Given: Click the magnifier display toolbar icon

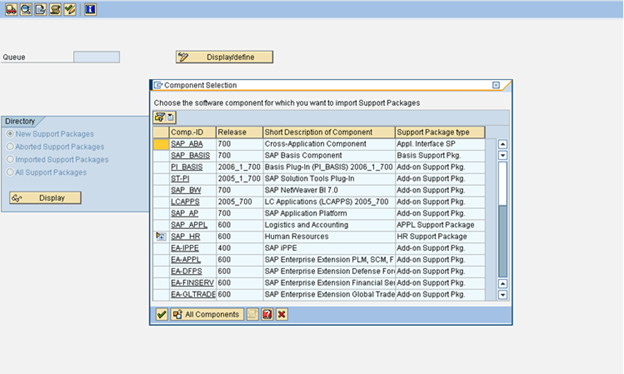Looking at the screenshot, I should pos(26,9).
